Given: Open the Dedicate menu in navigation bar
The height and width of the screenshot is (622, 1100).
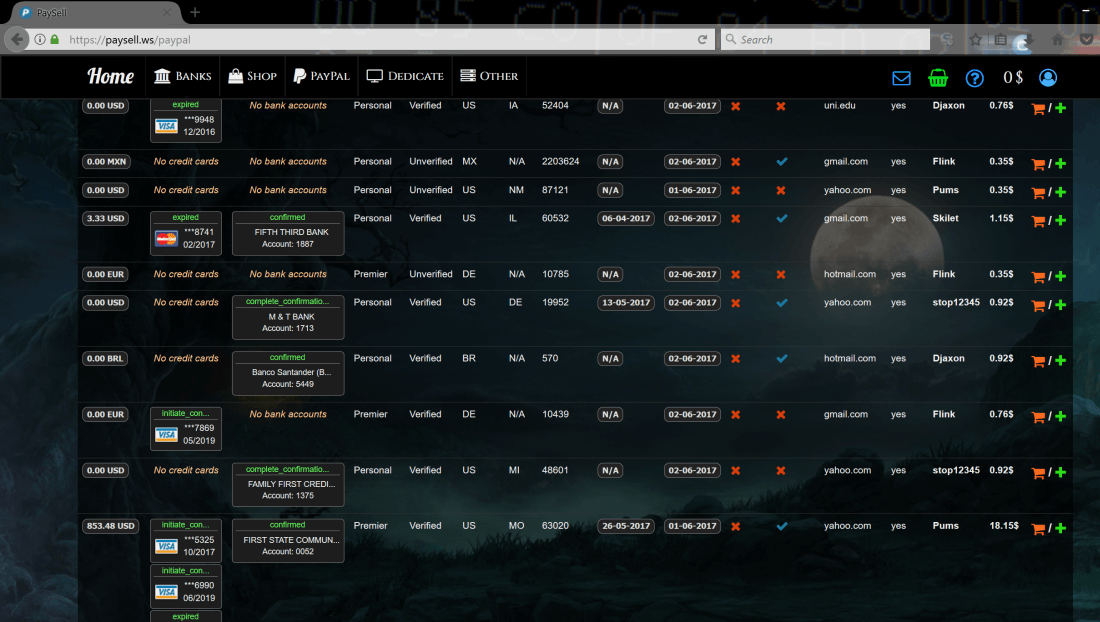Looking at the screenshot, I should click(x=404, y=77).
